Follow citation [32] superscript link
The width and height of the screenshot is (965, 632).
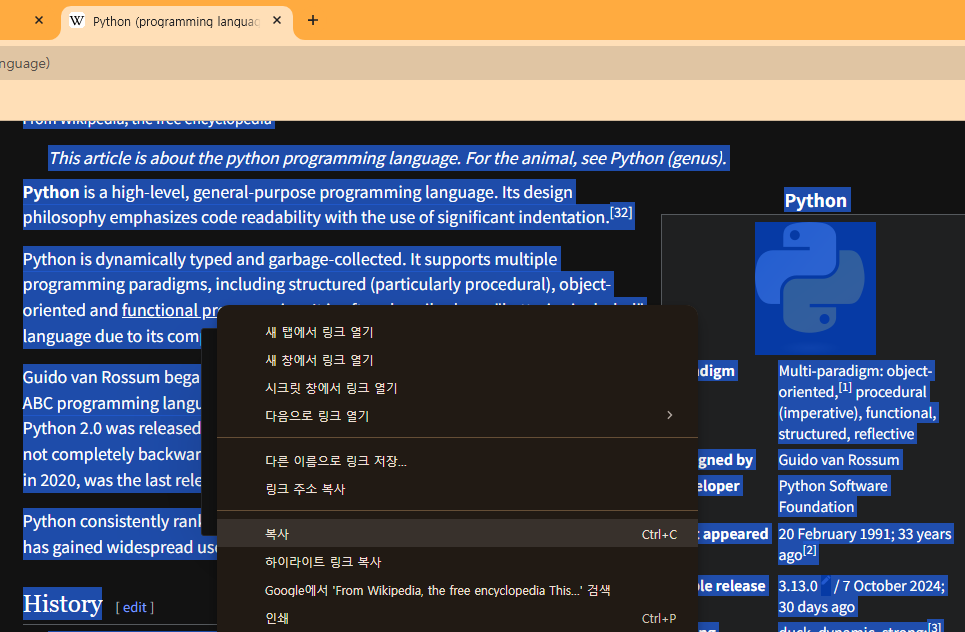click(621, 212)
